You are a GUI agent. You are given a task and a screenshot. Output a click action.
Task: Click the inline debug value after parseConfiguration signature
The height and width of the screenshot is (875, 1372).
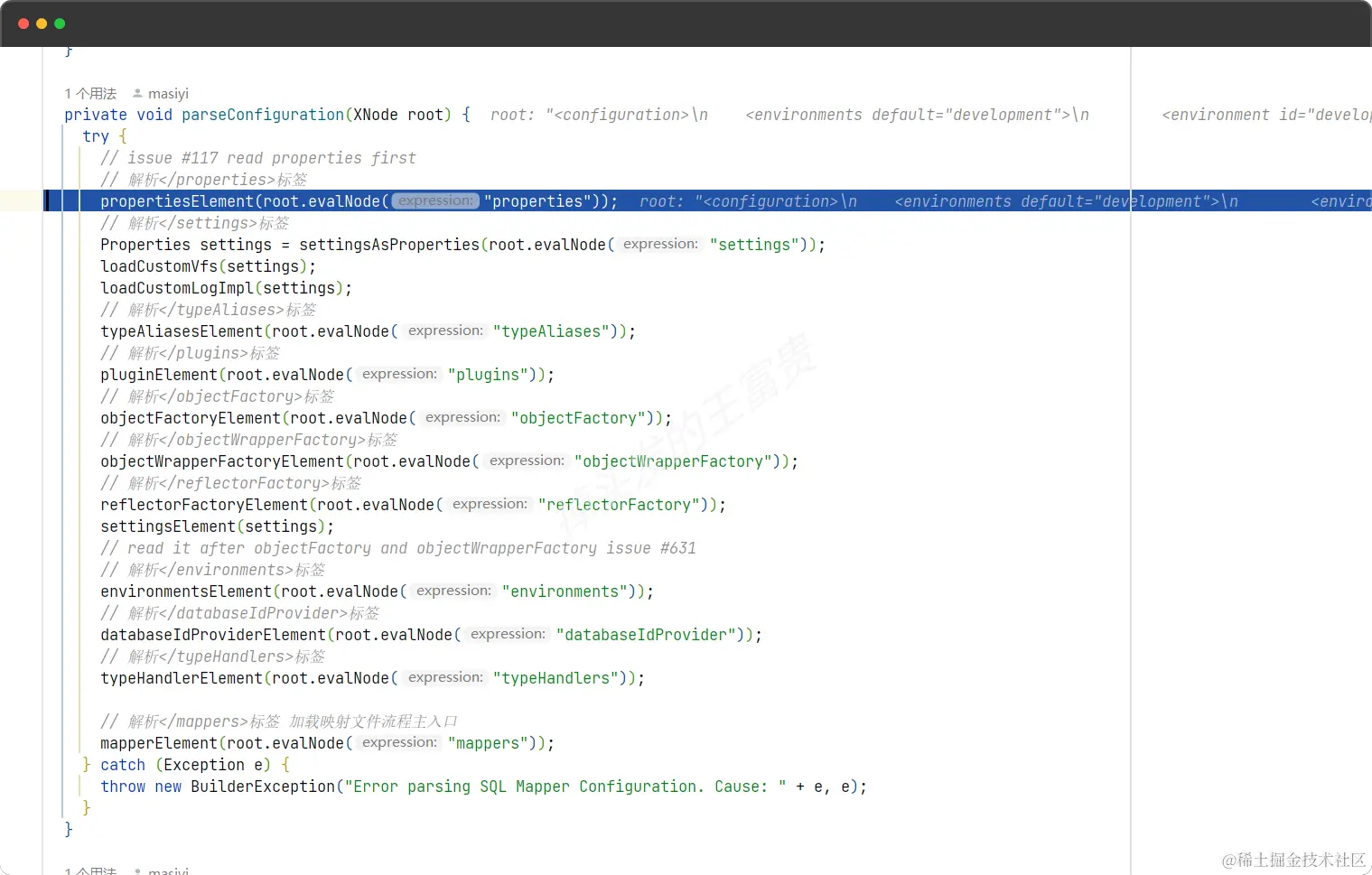931,115
